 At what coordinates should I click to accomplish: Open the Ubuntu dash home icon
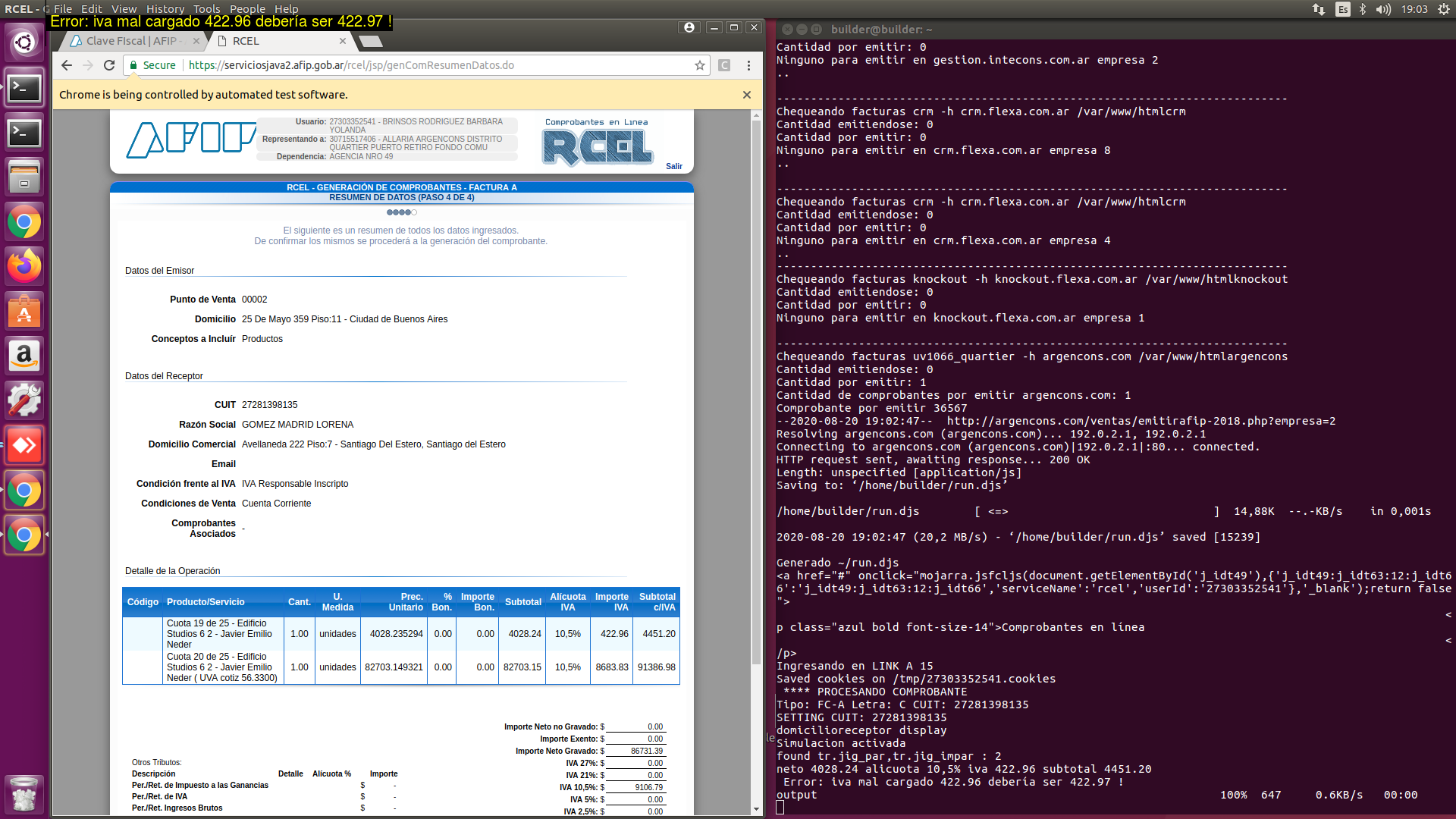[x=24, y=42]
